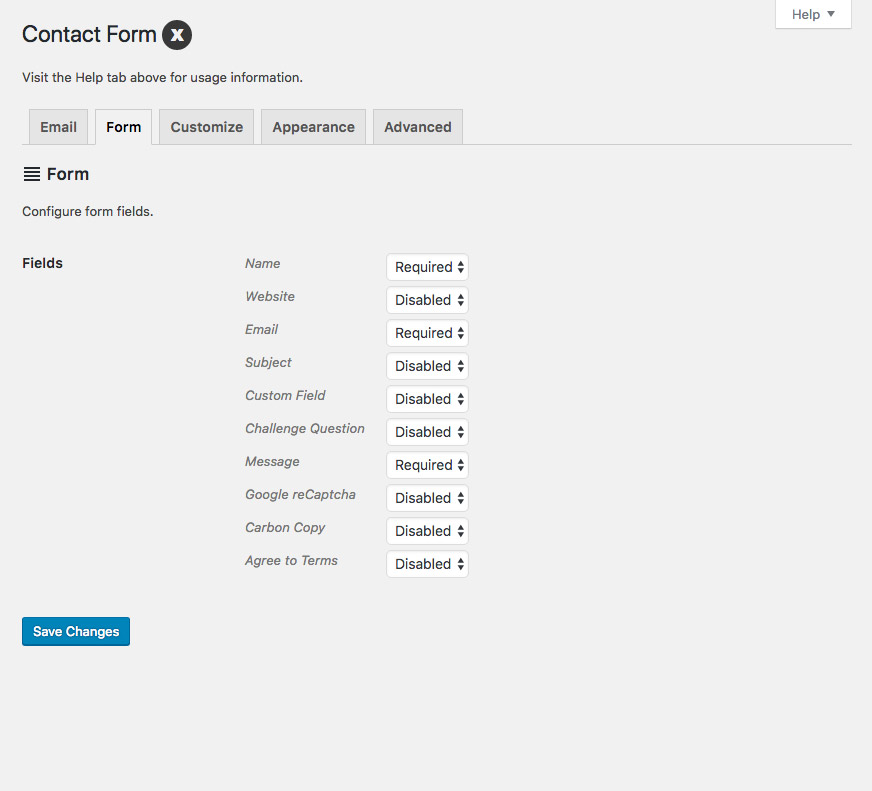
Task: Open the Customize tab
Action: coord(206,127)
